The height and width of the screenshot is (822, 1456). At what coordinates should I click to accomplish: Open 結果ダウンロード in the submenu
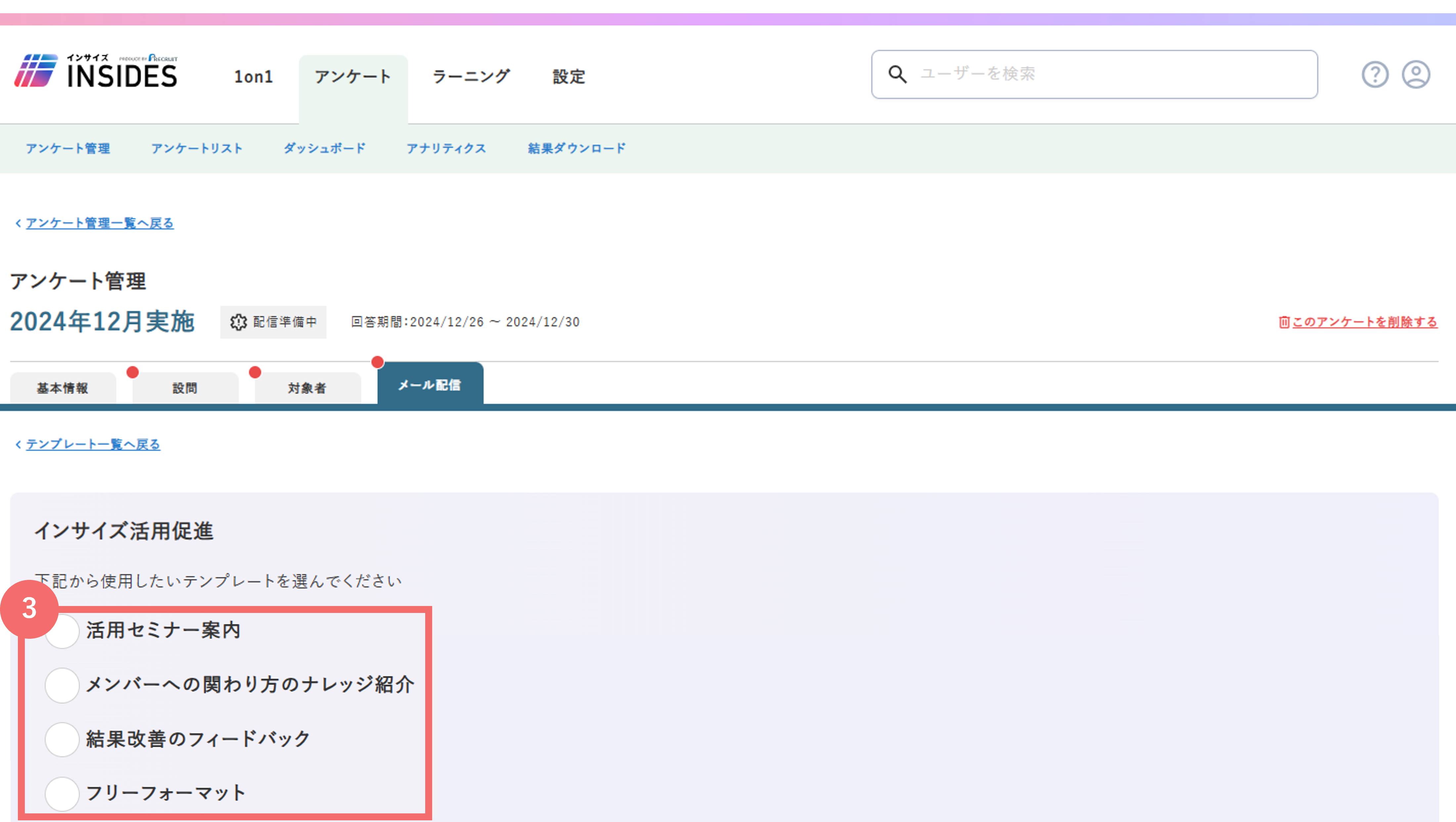(576, 149)
